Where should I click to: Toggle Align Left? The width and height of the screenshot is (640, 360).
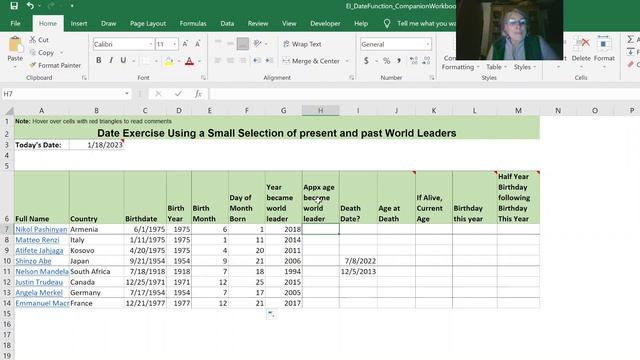218,60
